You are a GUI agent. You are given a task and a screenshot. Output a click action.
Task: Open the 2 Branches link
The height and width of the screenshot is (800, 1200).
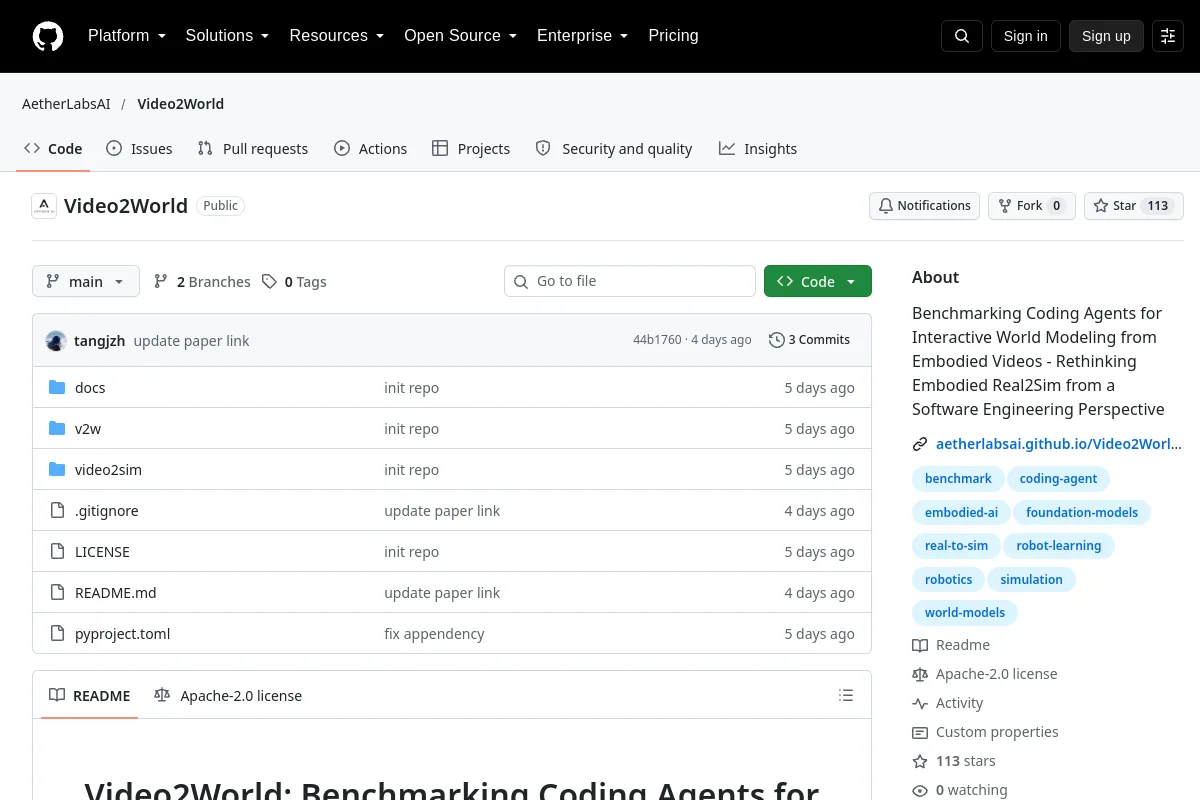tap(202, 282)
